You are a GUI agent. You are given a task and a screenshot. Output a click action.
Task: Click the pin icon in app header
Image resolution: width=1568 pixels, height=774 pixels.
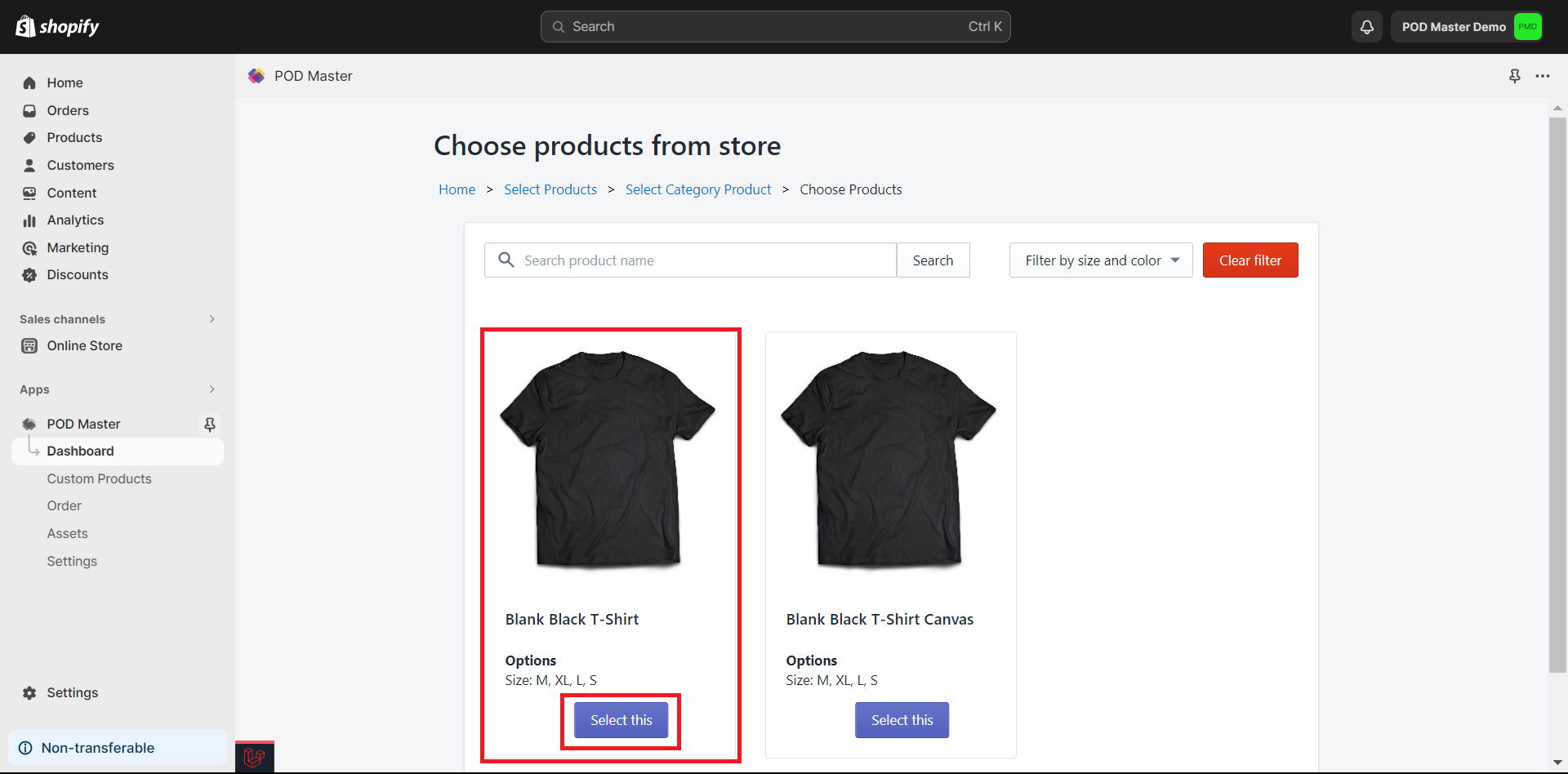click(1514, 76)
